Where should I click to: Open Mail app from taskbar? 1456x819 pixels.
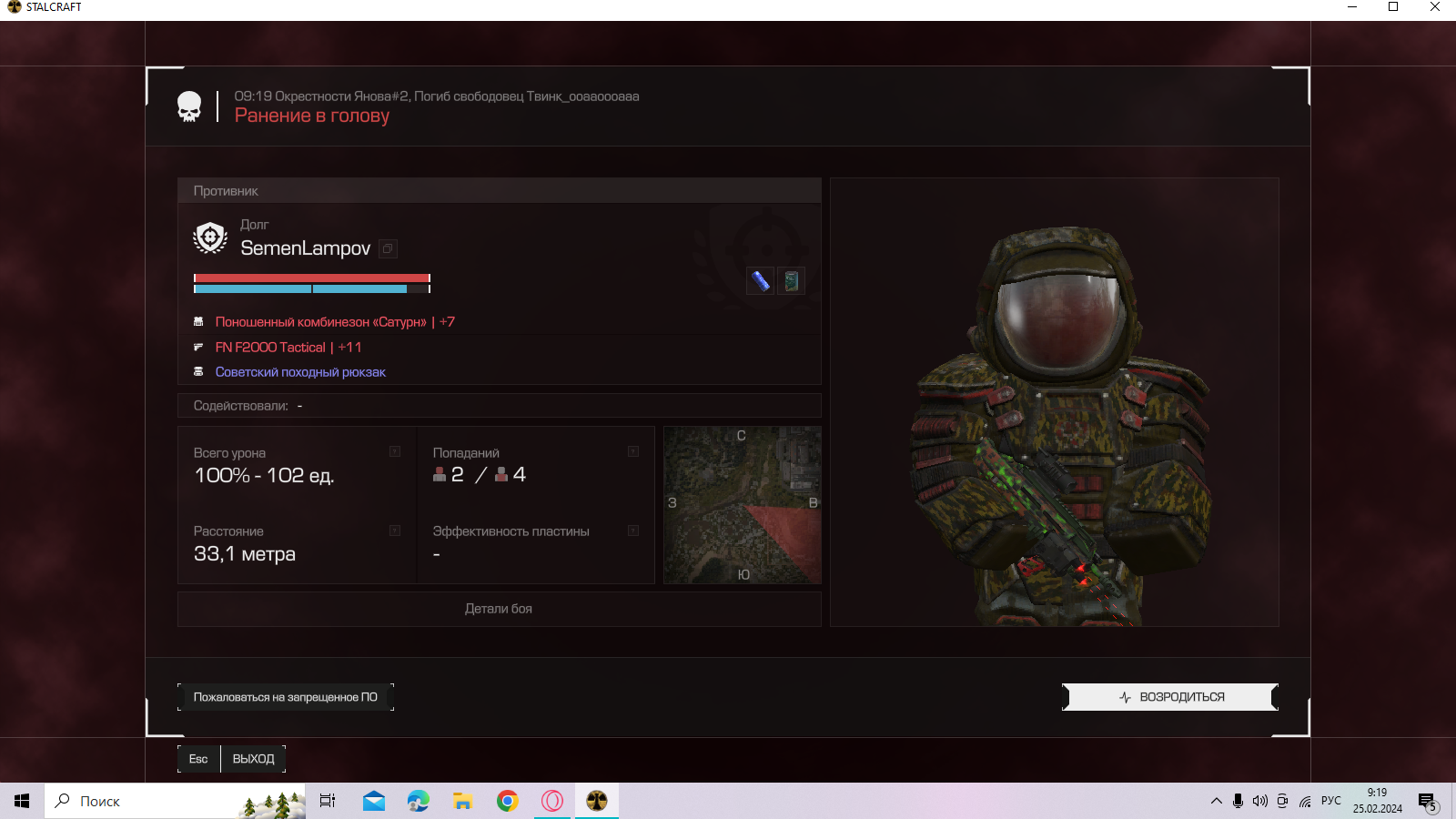[x=373, y=801]
